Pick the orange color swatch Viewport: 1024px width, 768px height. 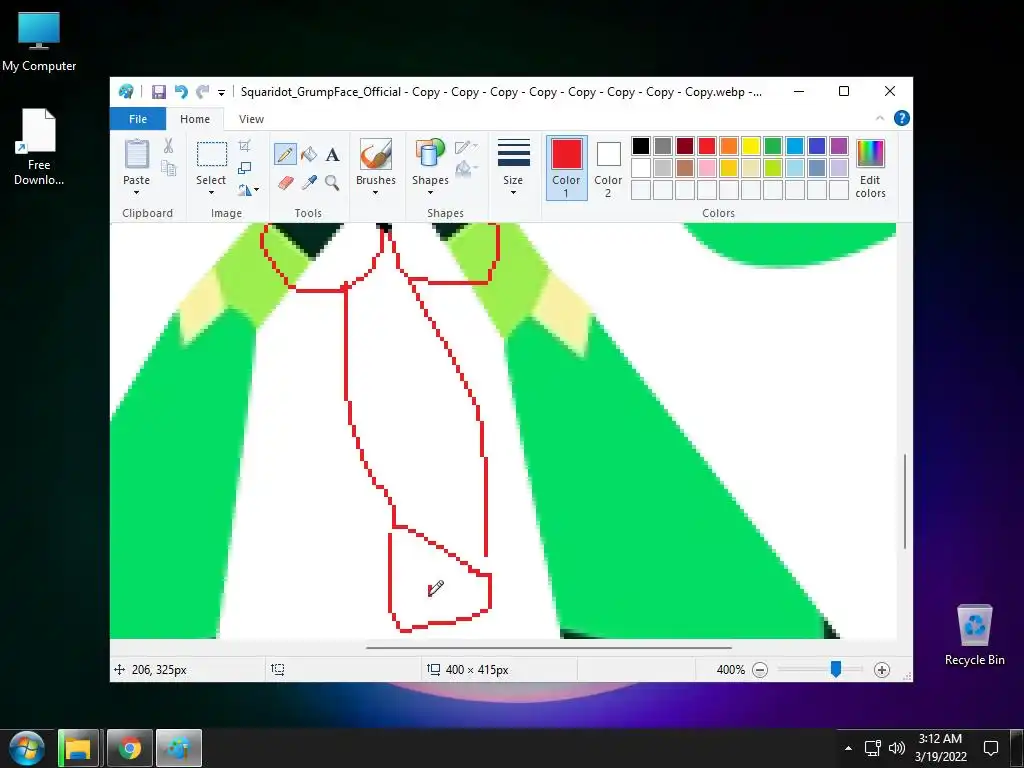pyautogui.click(x=729, y=146)
